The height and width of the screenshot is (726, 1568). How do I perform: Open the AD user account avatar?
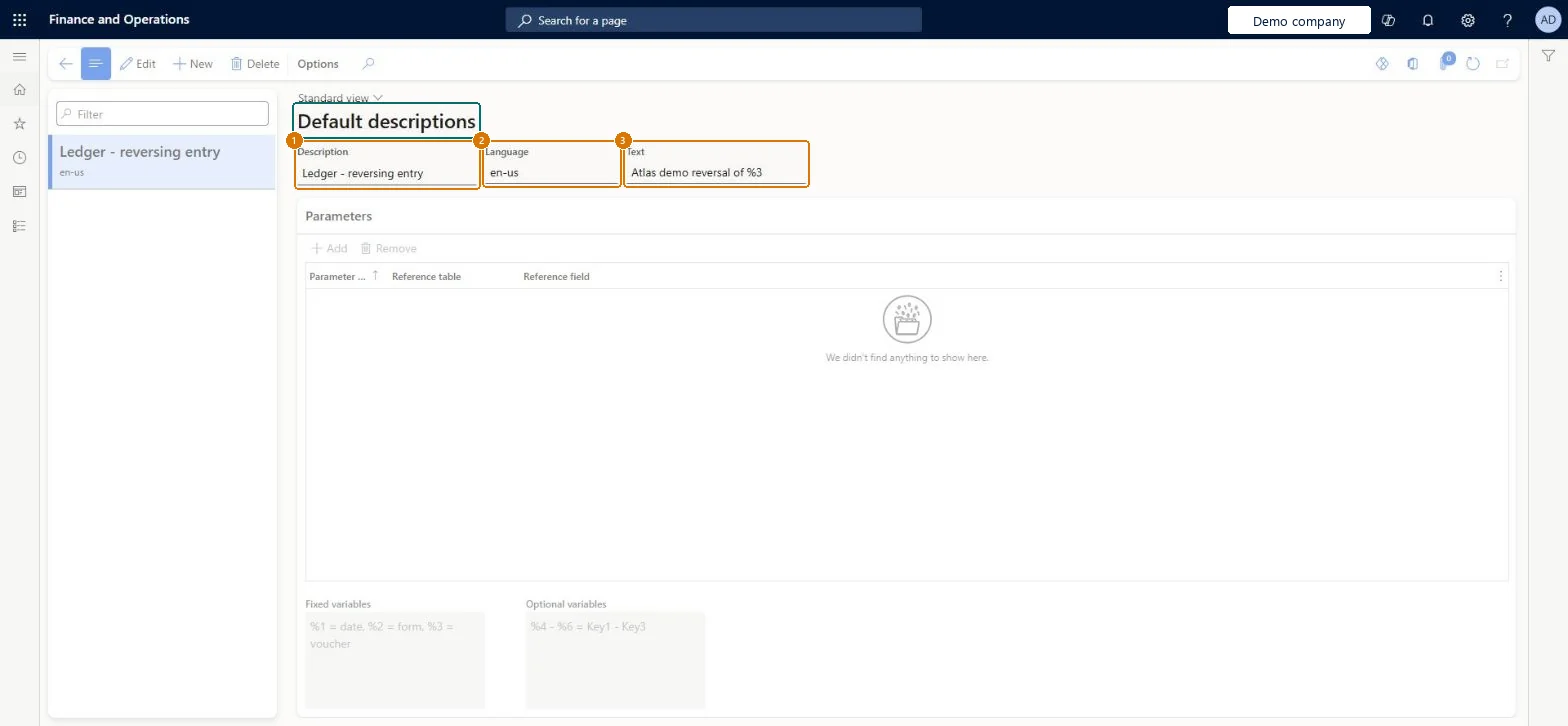click(x=1547, y=20)
